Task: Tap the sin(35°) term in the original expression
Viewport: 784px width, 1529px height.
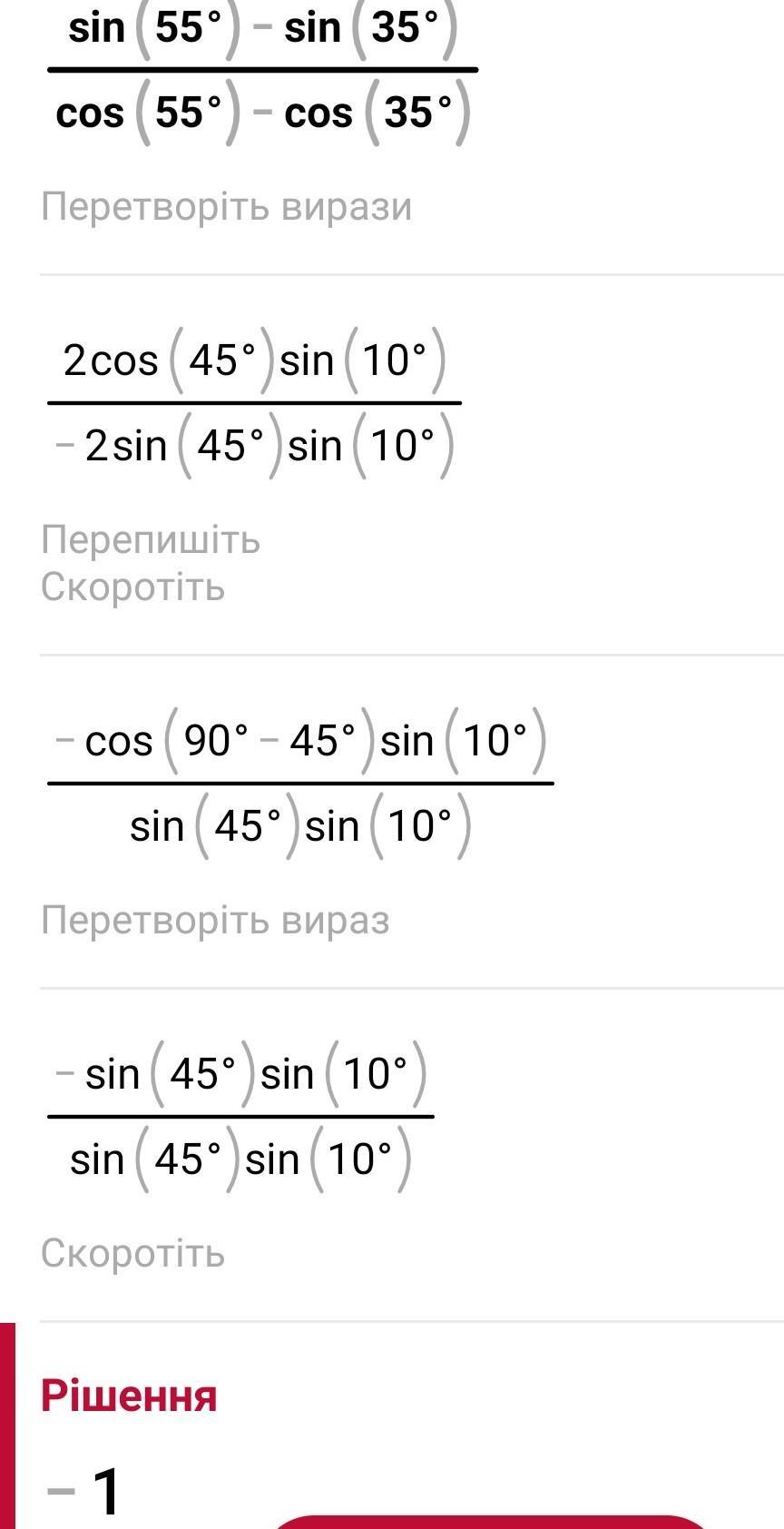Action: [369, 29]
